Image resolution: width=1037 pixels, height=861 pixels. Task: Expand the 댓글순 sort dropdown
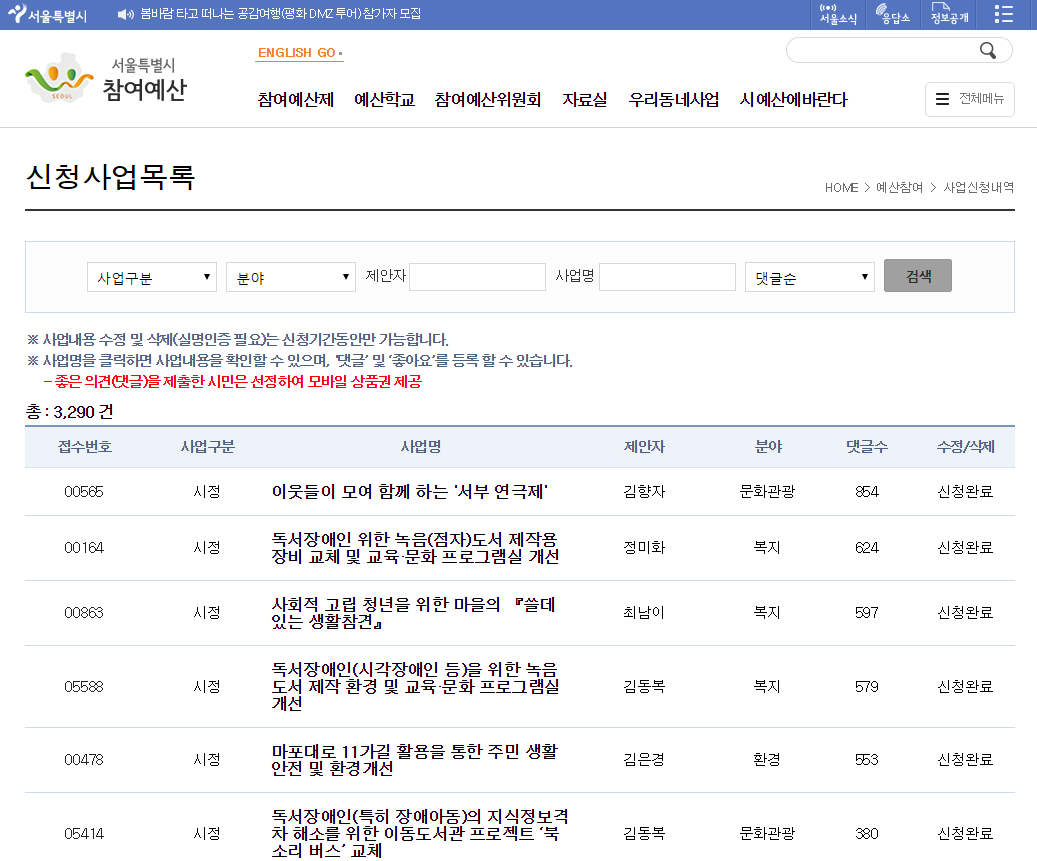coord(809,277)
